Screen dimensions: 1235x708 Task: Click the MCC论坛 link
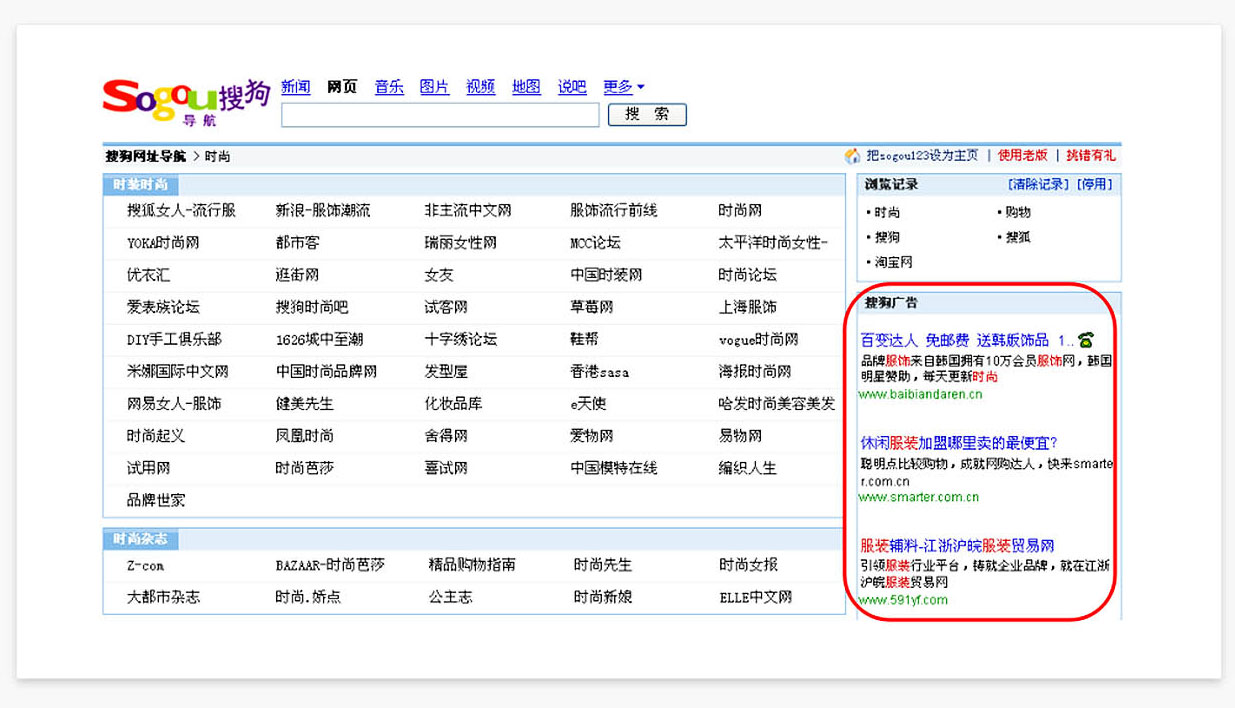(x=595, y=243)
